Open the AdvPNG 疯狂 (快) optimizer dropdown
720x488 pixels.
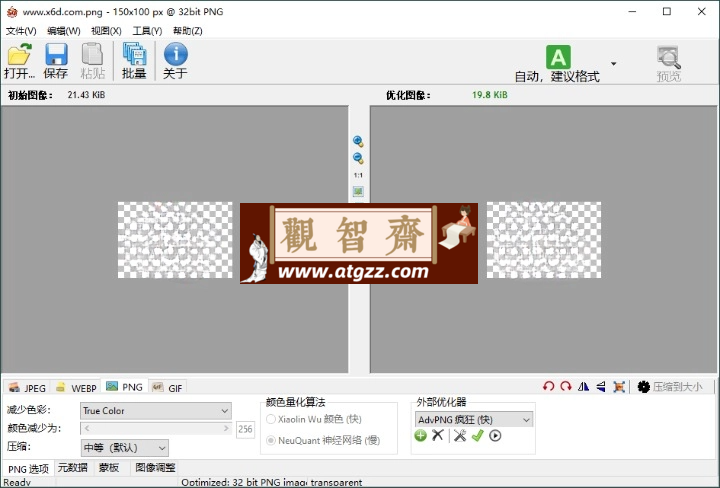pos(474,420)
